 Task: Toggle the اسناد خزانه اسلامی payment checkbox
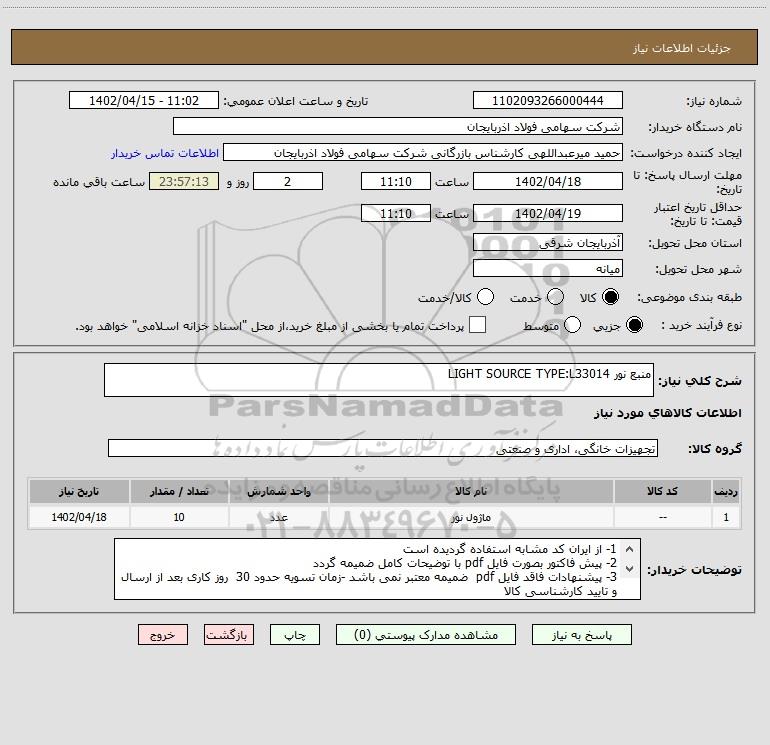point(477,325)
